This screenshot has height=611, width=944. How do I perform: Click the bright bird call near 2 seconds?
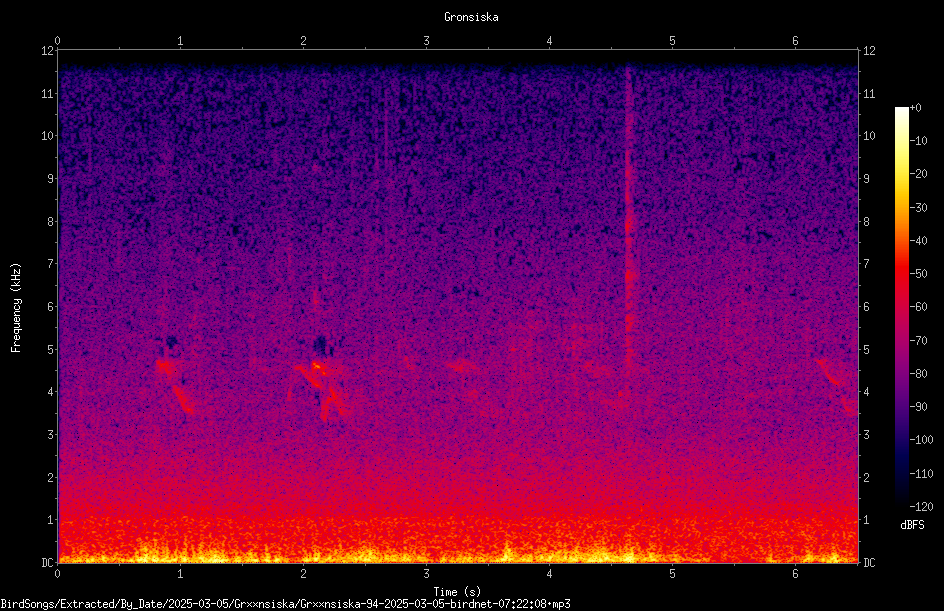[x=319, y=385]
